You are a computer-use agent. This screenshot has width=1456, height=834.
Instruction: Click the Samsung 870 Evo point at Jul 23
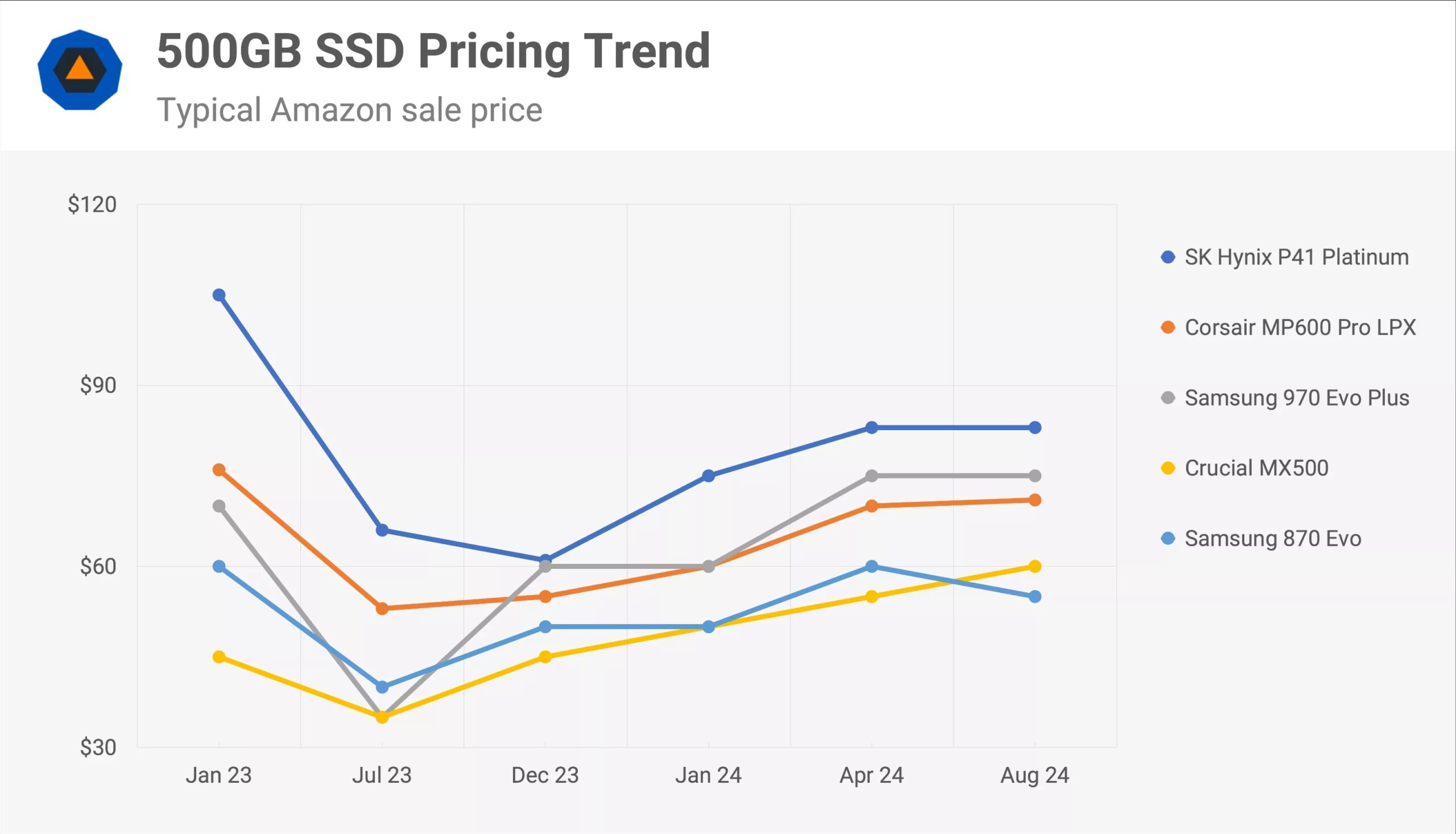point(382,687)
